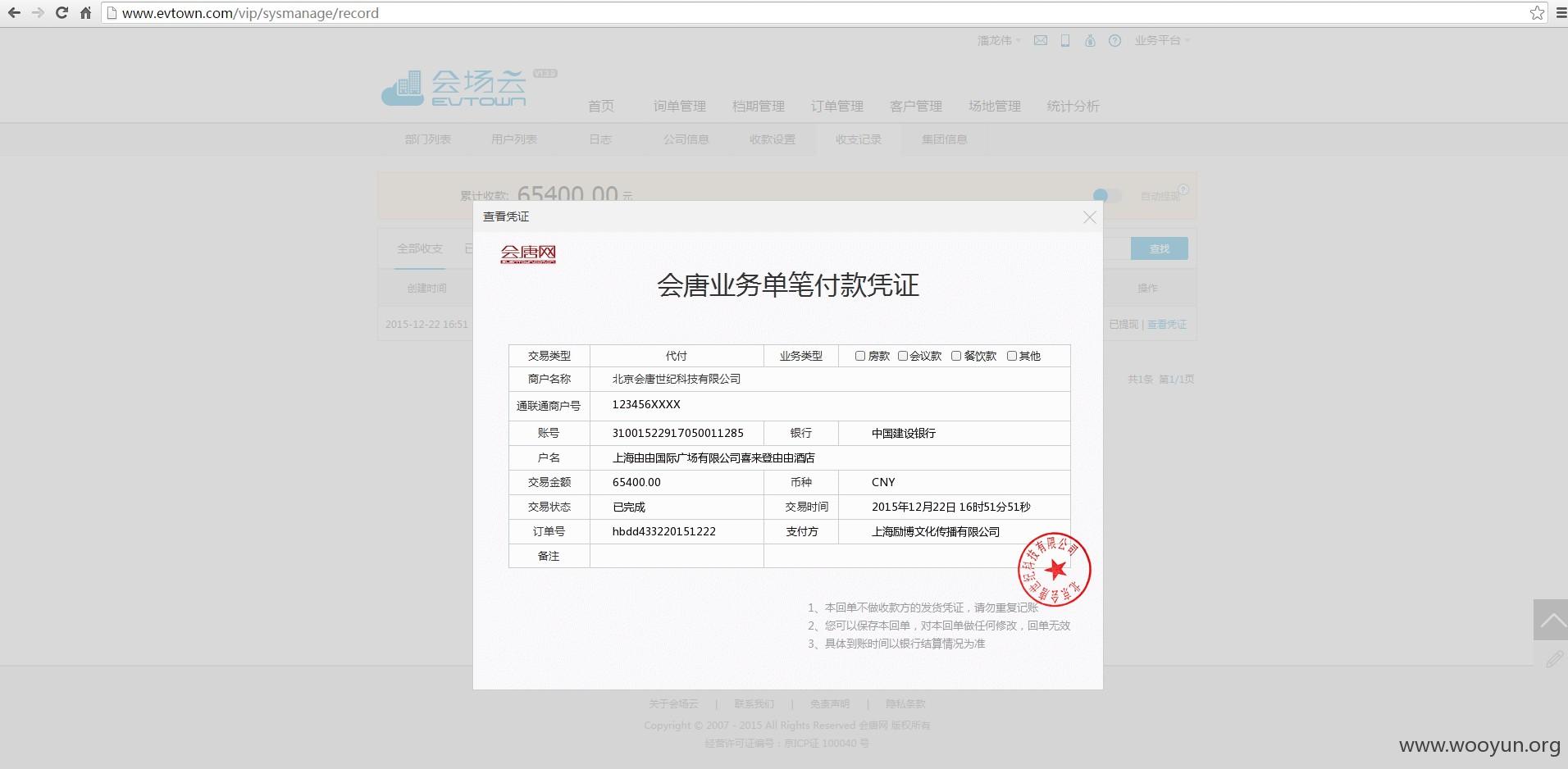Open the 关于会场云 footer link
This screenshot has width=1568, height=769.
[673, 703]
